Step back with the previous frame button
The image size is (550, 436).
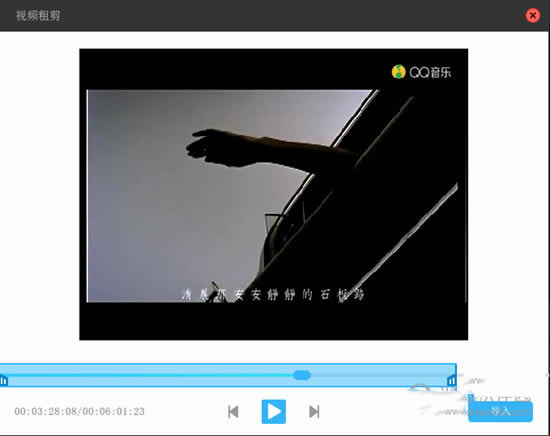(x=233, y=412)
